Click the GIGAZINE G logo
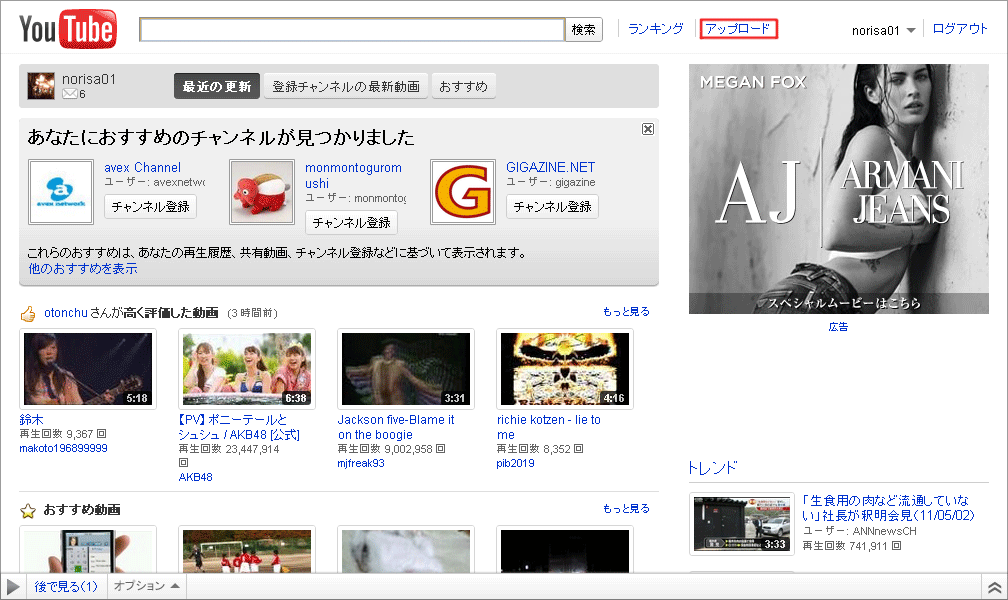Image resolution: width=1008 pixels, height=600 pixels. (x=463, y=192)
